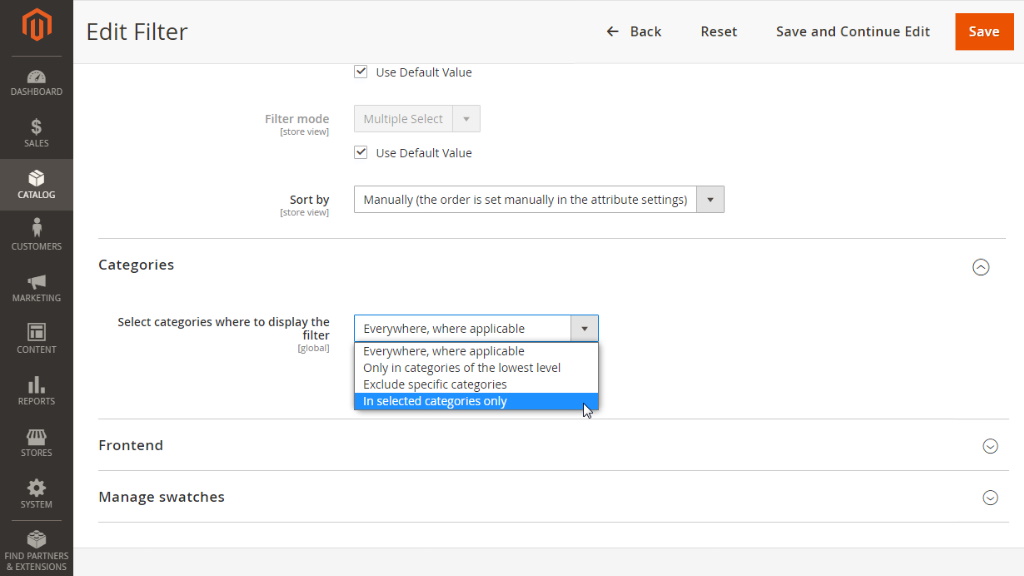Open the Sales sidebar menu
Screen dimensions: 1024x576
click(x=37, y=133)
